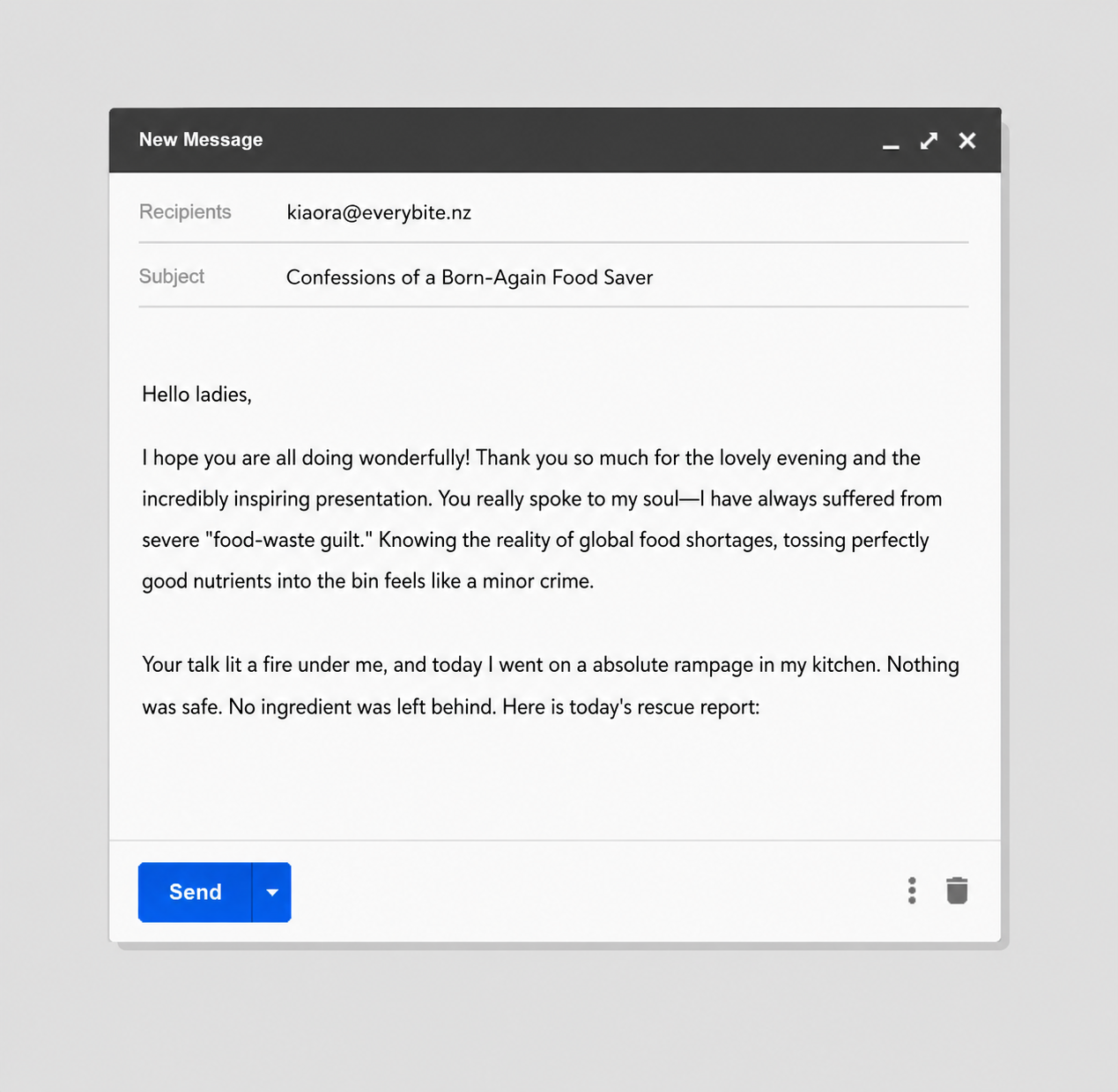Click line starting "incredibly inspiring presentation"
Viewport: 1118px width, 1092px height.
click(542, 499)
